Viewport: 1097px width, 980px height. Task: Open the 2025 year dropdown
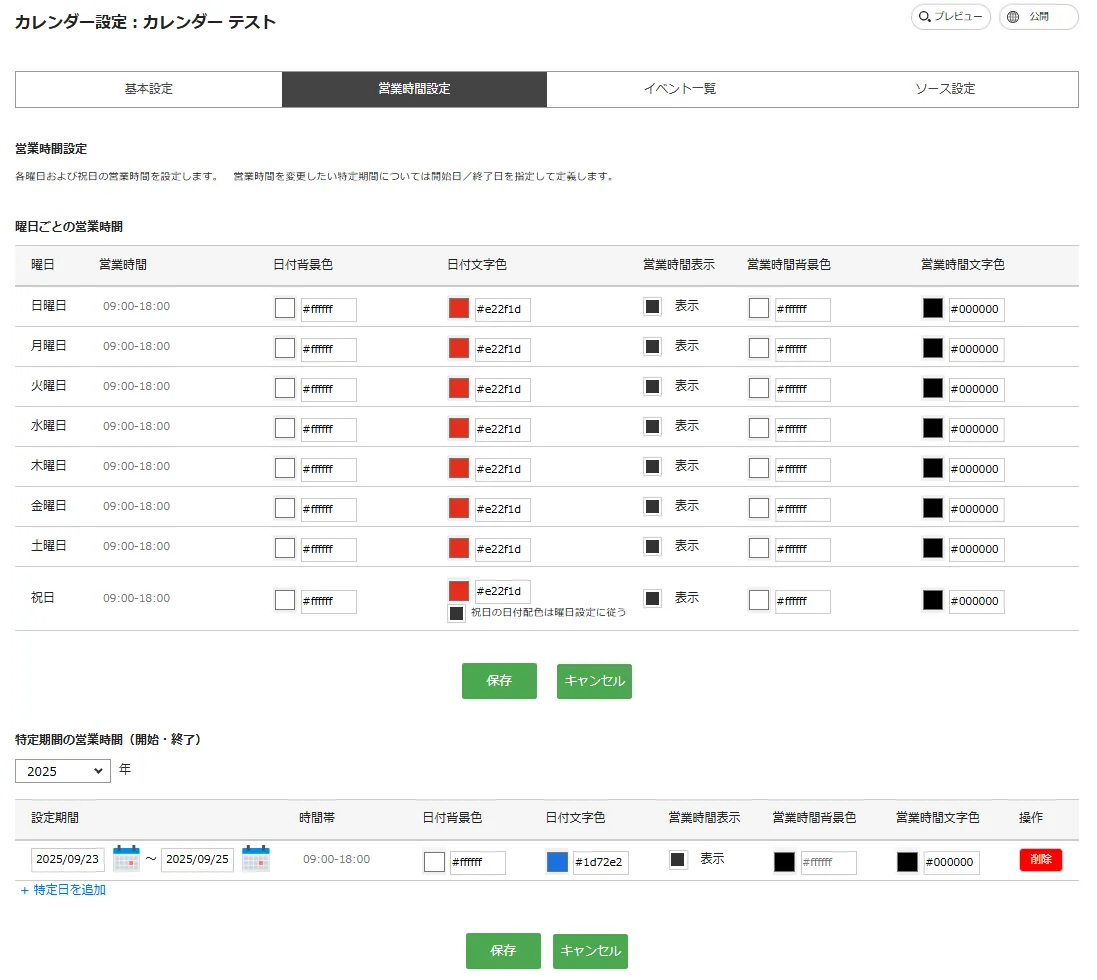[x=63, y=771]
